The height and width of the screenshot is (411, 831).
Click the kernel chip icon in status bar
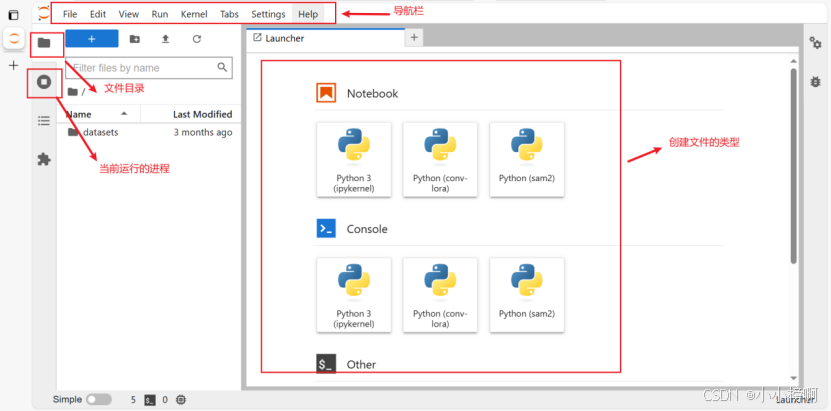[x=181, y=400]
